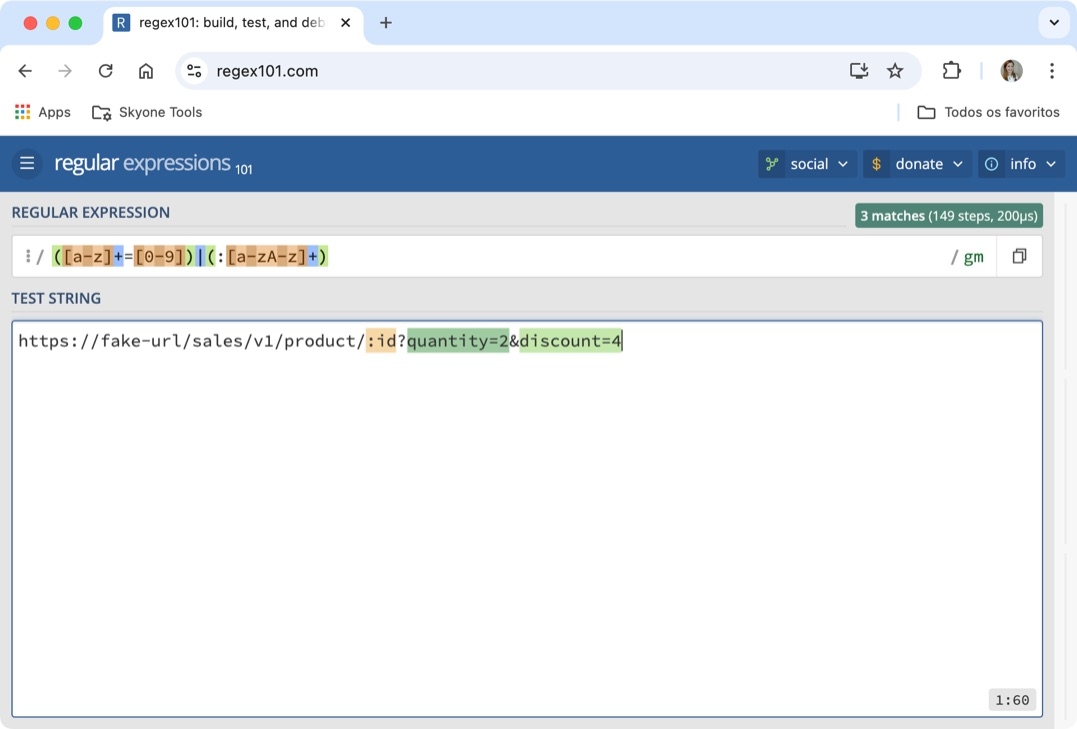Open Todos os favoritos folder

point(988,112)
